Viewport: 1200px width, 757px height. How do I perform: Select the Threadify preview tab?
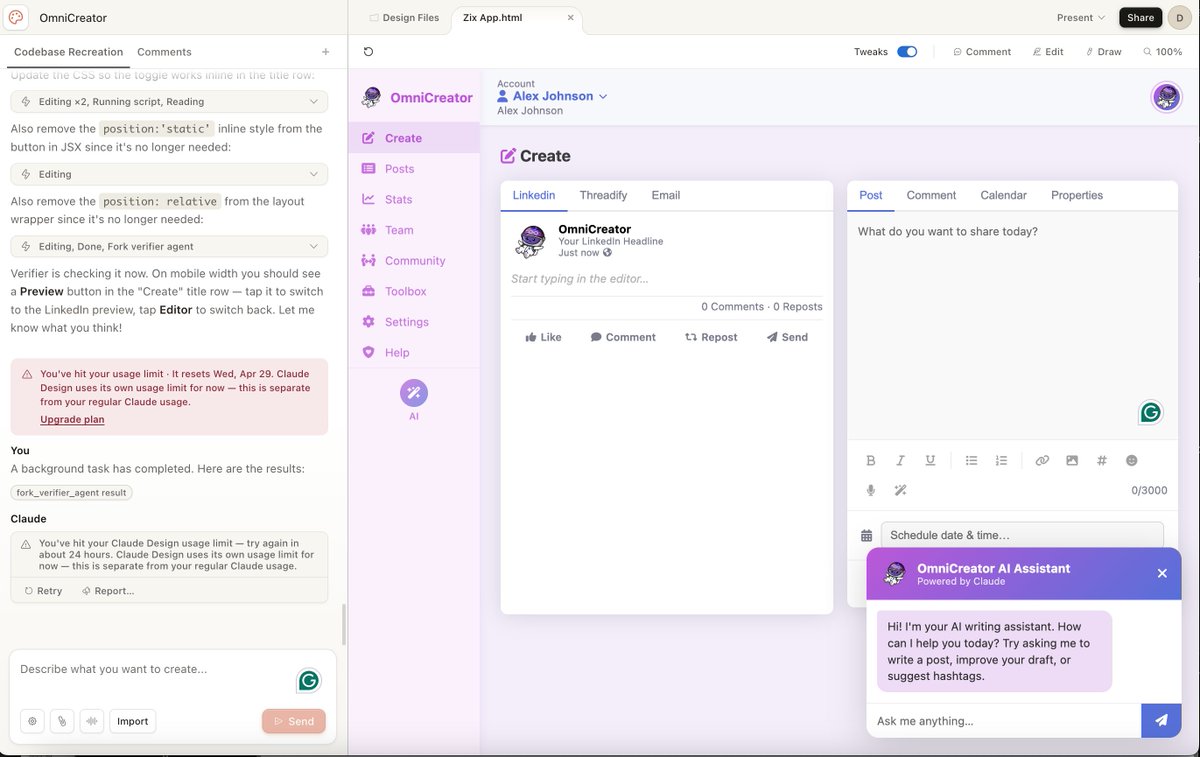pyautogui.click(x=603, y=195)
